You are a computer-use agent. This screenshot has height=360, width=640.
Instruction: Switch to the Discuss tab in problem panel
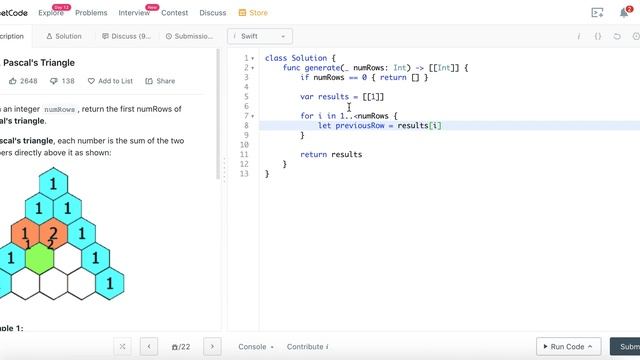[126, 36]
